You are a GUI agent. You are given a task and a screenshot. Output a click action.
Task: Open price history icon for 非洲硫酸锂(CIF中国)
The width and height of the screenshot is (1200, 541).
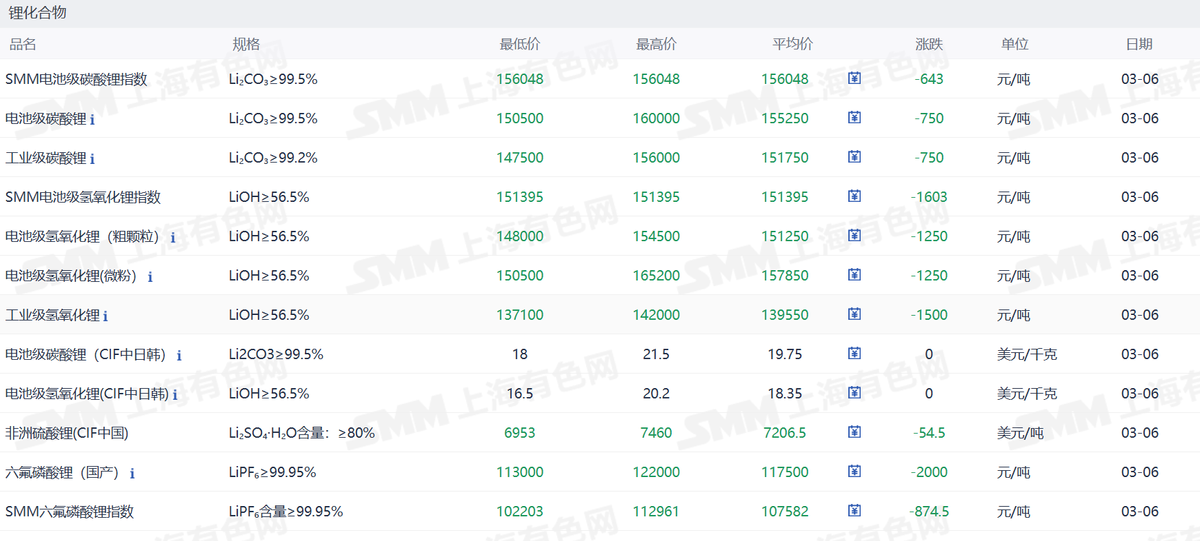pos(855,432)
